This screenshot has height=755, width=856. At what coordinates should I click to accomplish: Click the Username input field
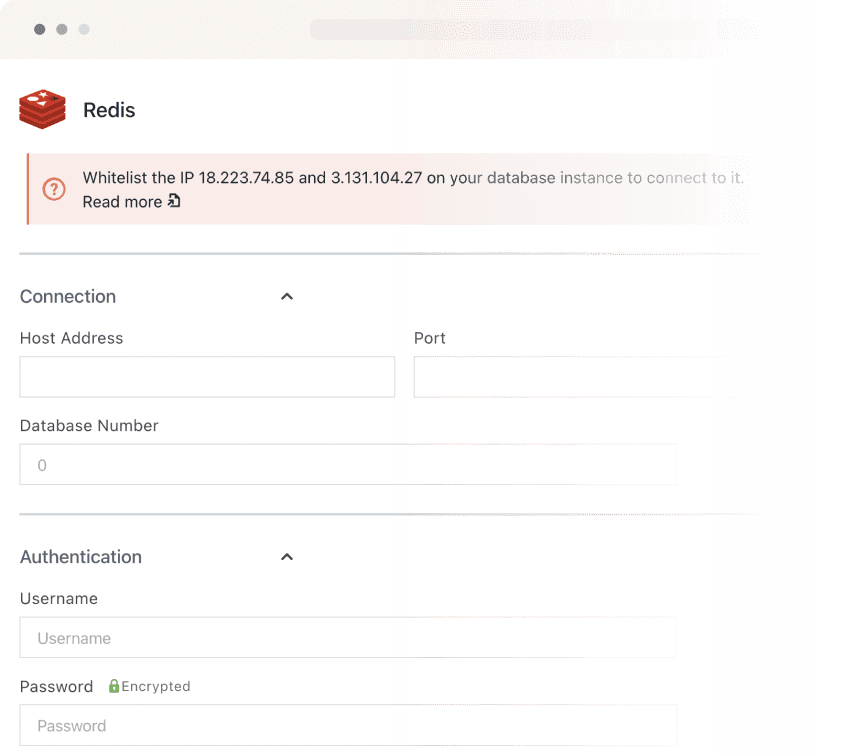pyautogui.click(x=348, y=637)
